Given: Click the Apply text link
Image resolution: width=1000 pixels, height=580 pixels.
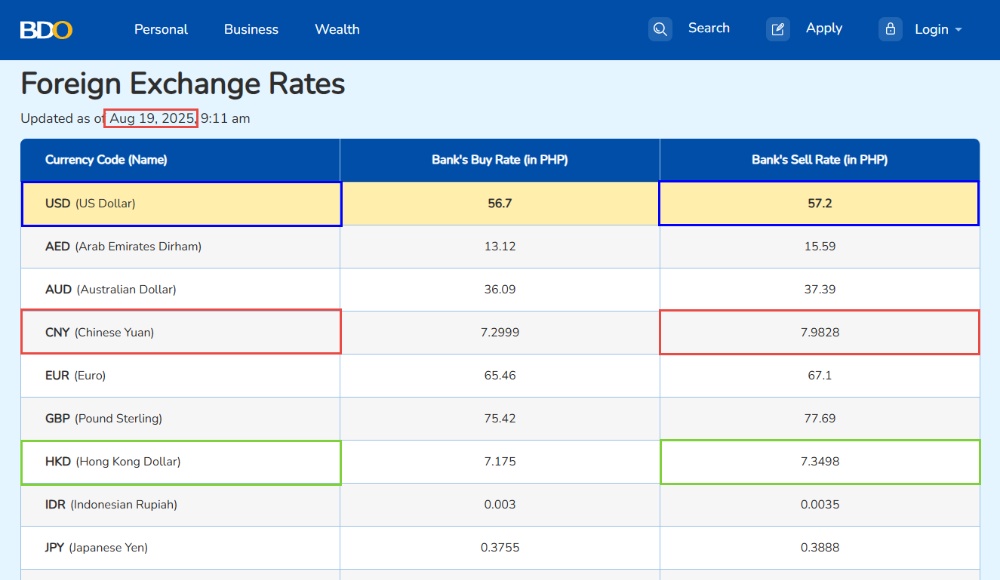Looking at the screenshot, I should pyautogui.click(x=824, y=28).
